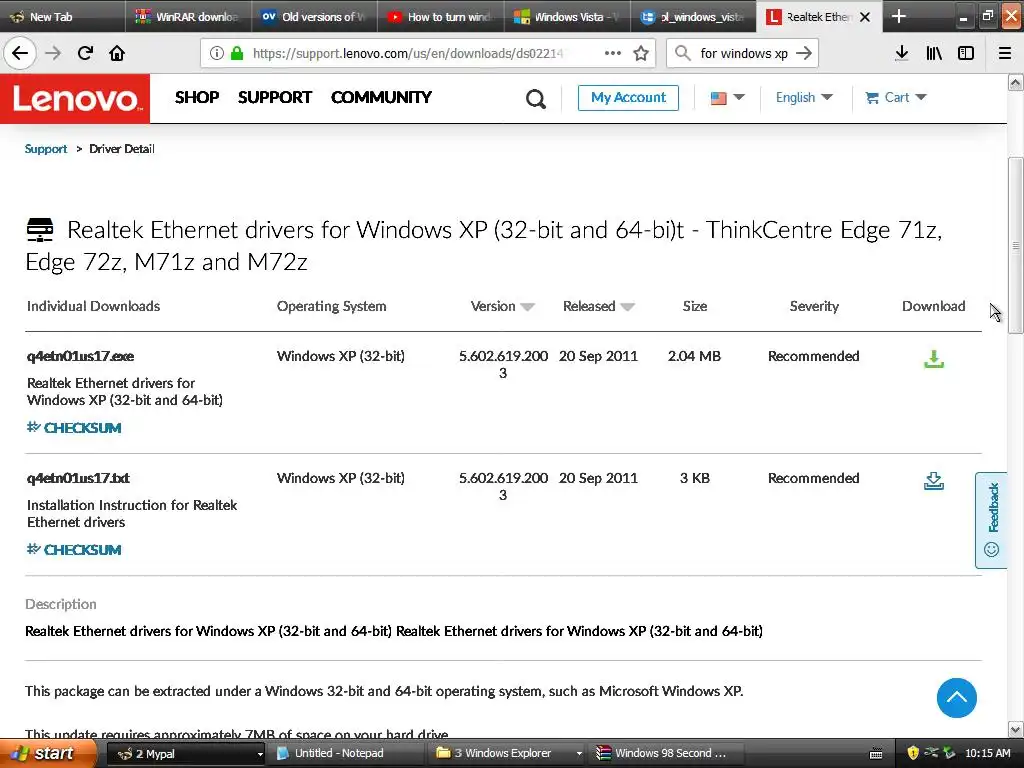Download q4etn01us17.exe driver file
1024x768 pixels.
(934, 359)
